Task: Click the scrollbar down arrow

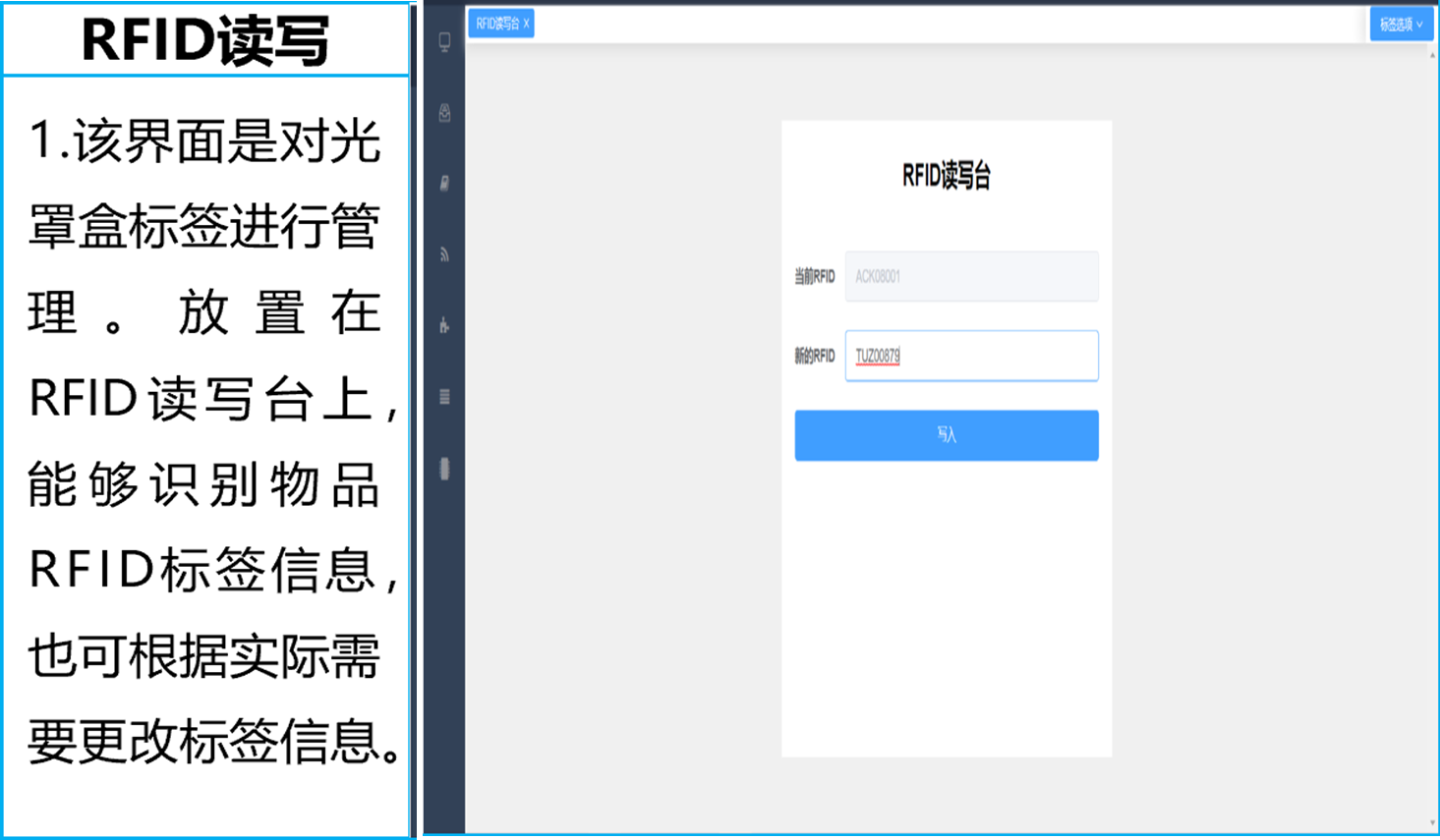Action: pos(1432,823)
